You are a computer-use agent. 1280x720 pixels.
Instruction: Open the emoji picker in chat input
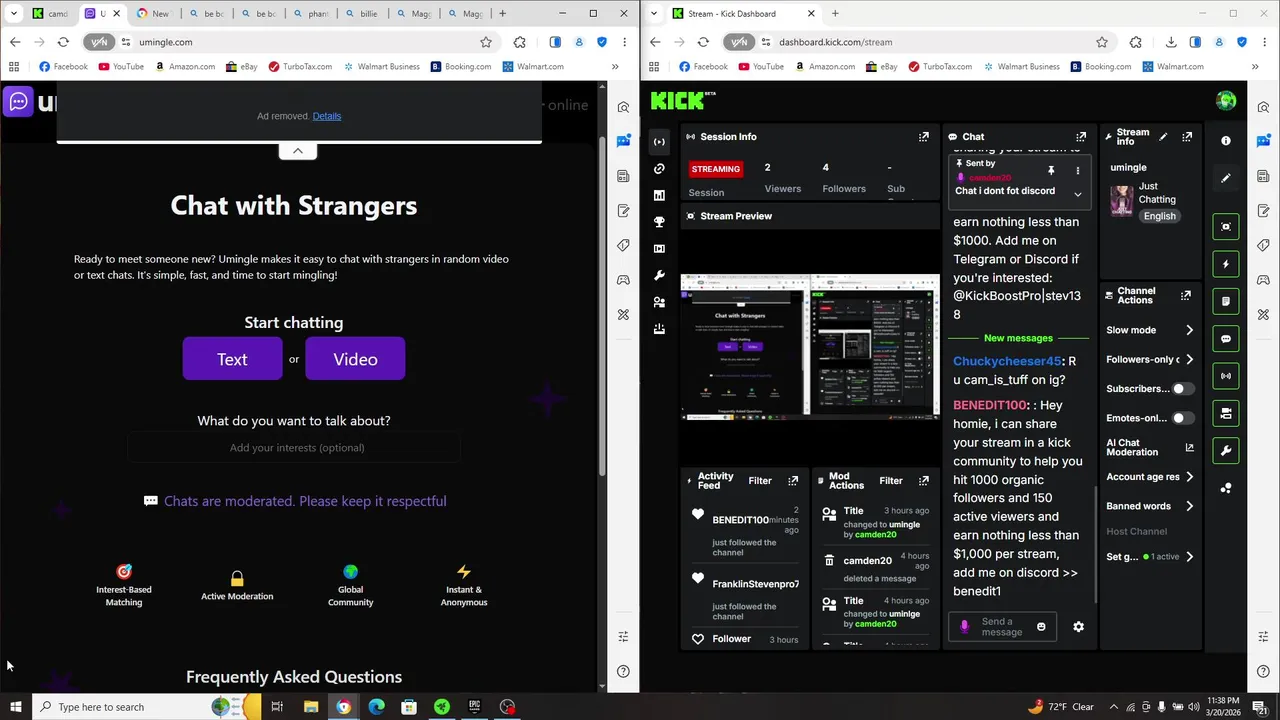click(x=1041, y=627)
